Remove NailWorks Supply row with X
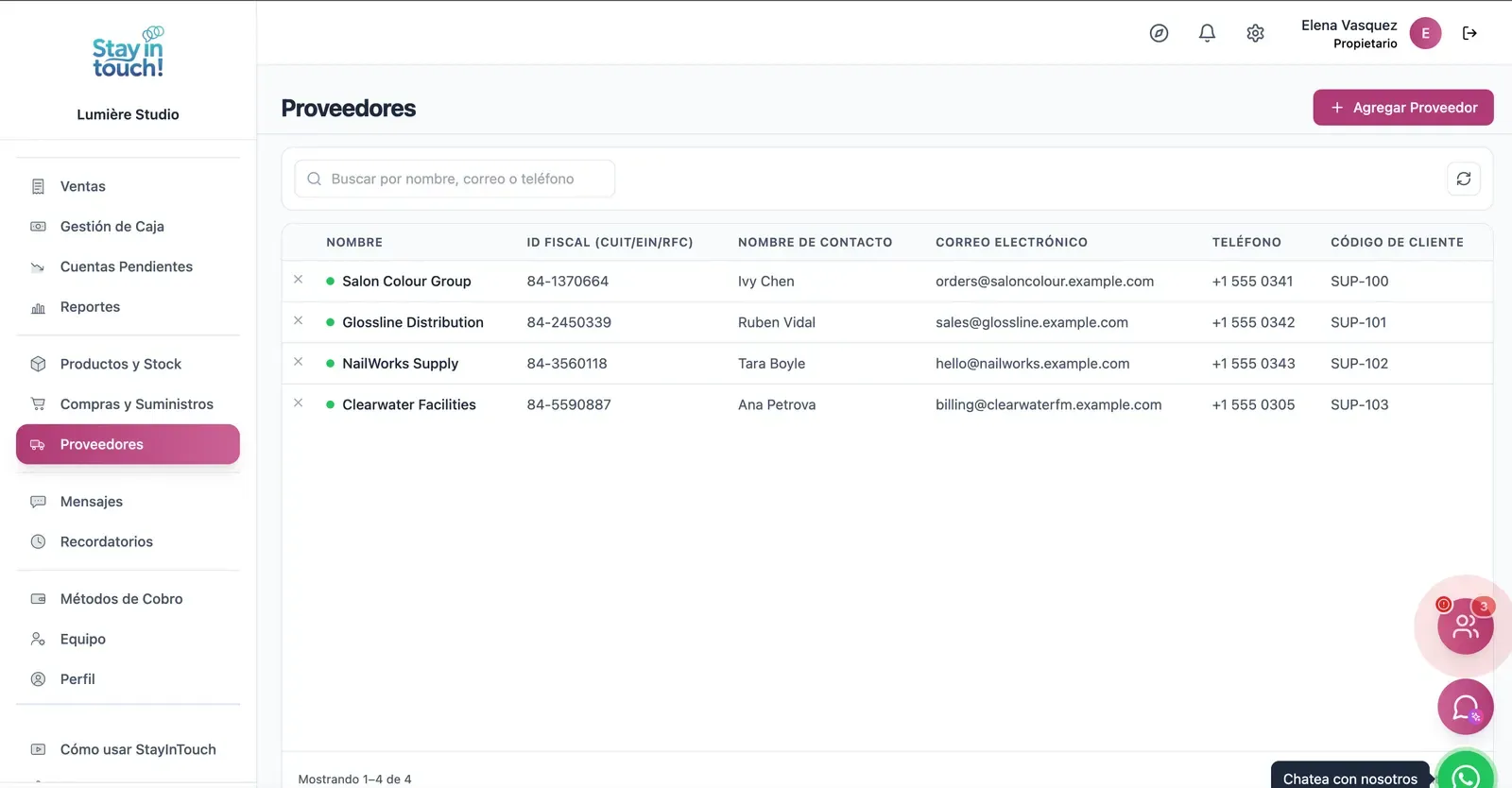This screenshot has height=788, width=1512. [298, 362]
